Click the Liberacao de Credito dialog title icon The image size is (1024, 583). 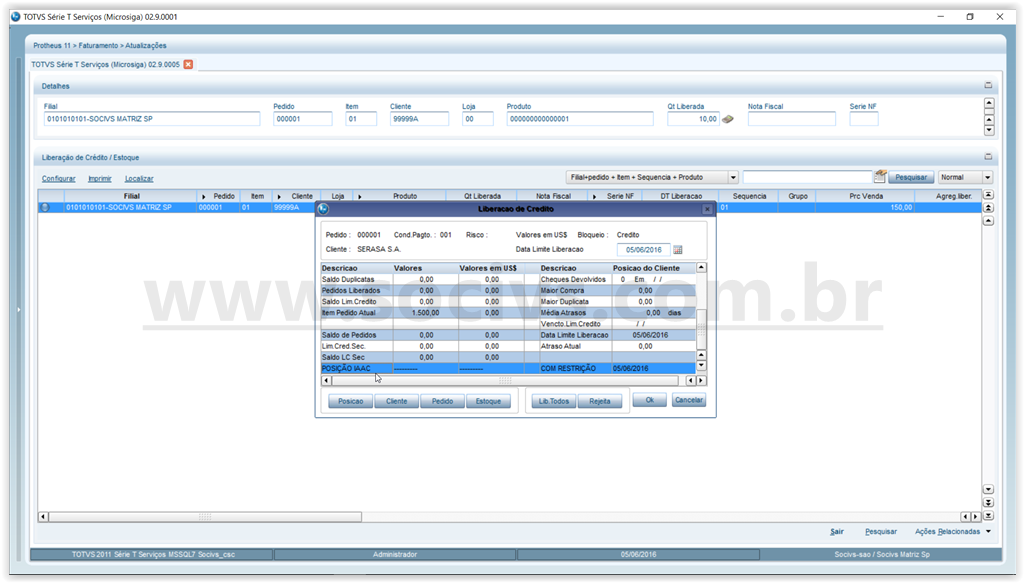323,209
